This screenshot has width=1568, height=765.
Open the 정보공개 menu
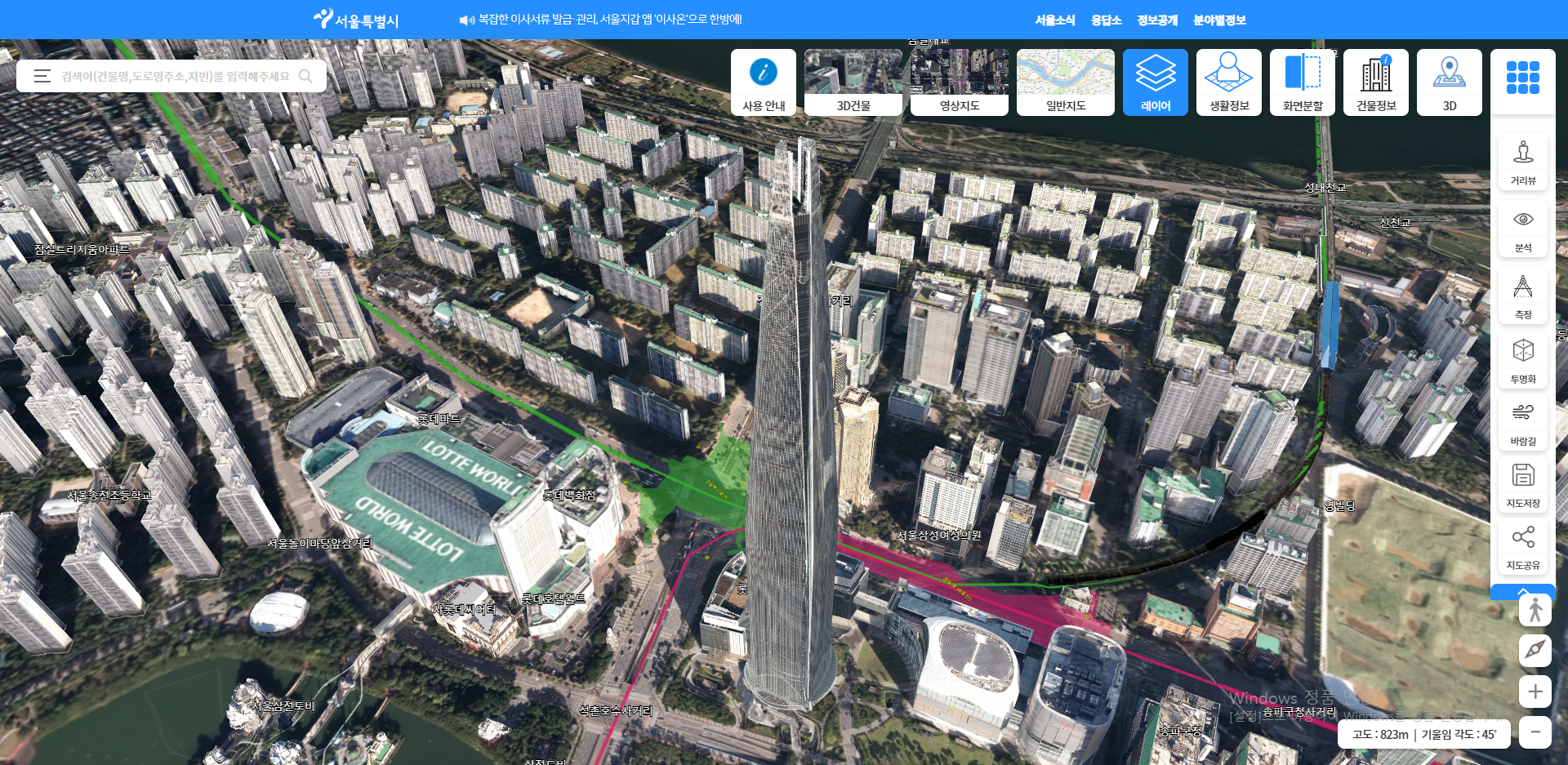point(1157,20)
